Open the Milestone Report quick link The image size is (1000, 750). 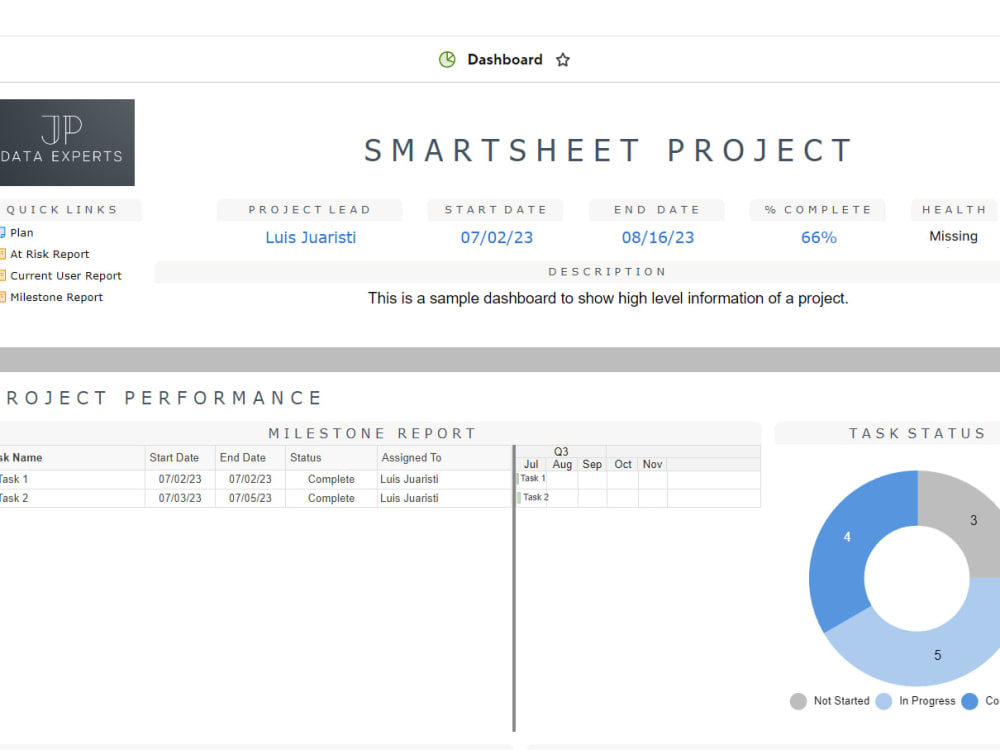coord(55,297)
